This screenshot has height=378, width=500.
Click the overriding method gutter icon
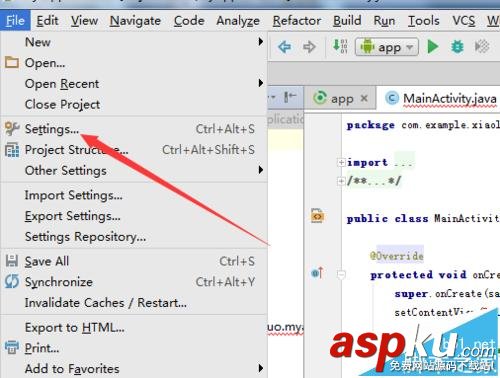click(x=317, y=273)
